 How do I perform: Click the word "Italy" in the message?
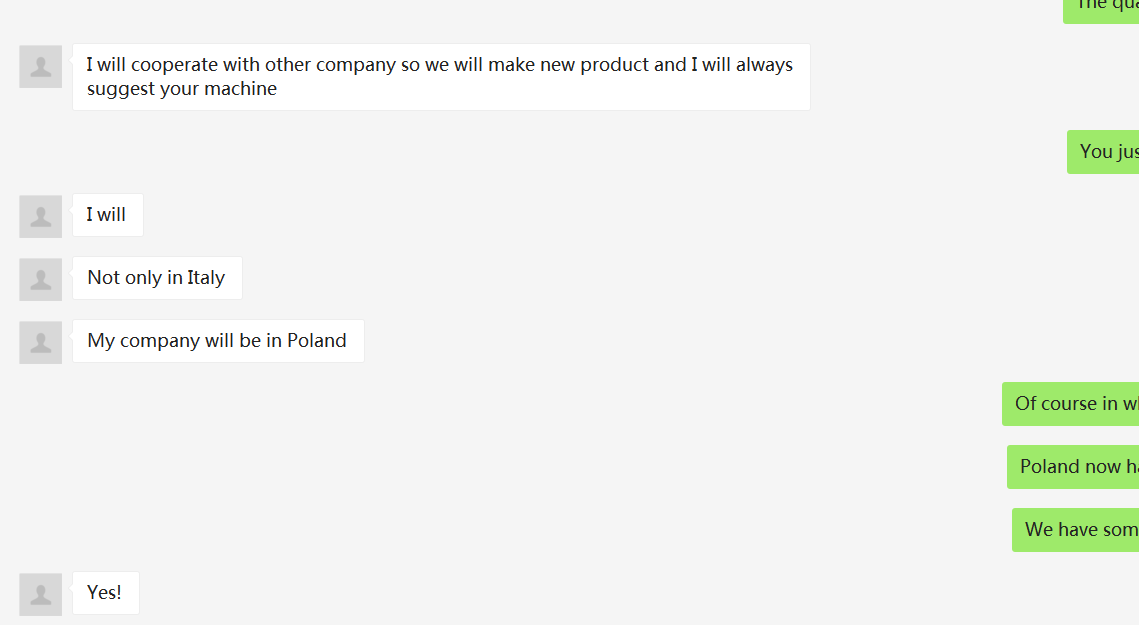[206, 278]
